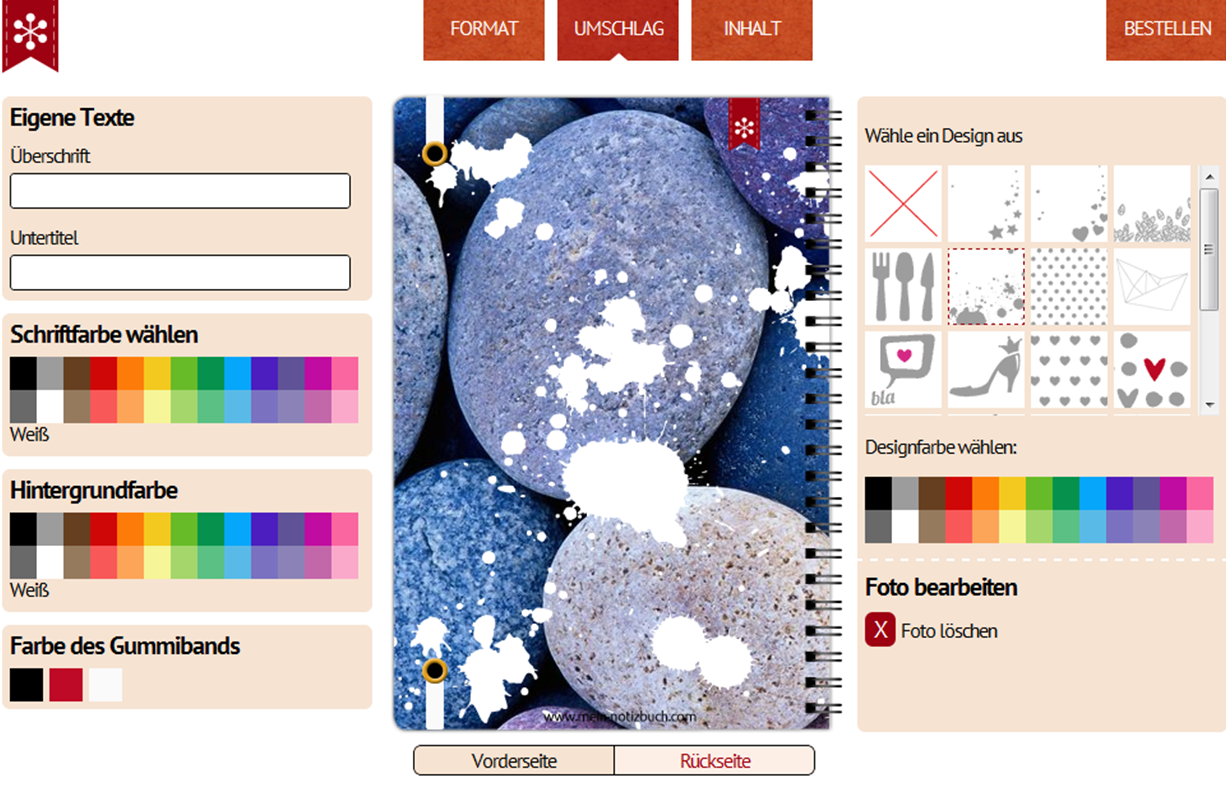Viewport: 1226px width, 794px height.
Task: Select the no-design red X option
Action: click(903, 204)
